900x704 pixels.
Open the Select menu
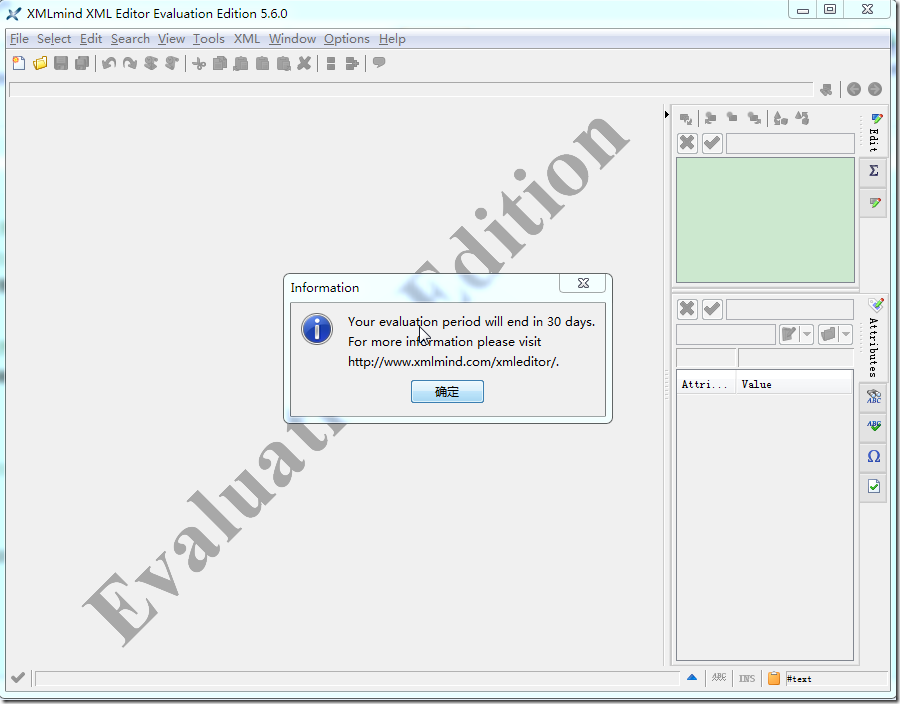click(x=54, y=39)
